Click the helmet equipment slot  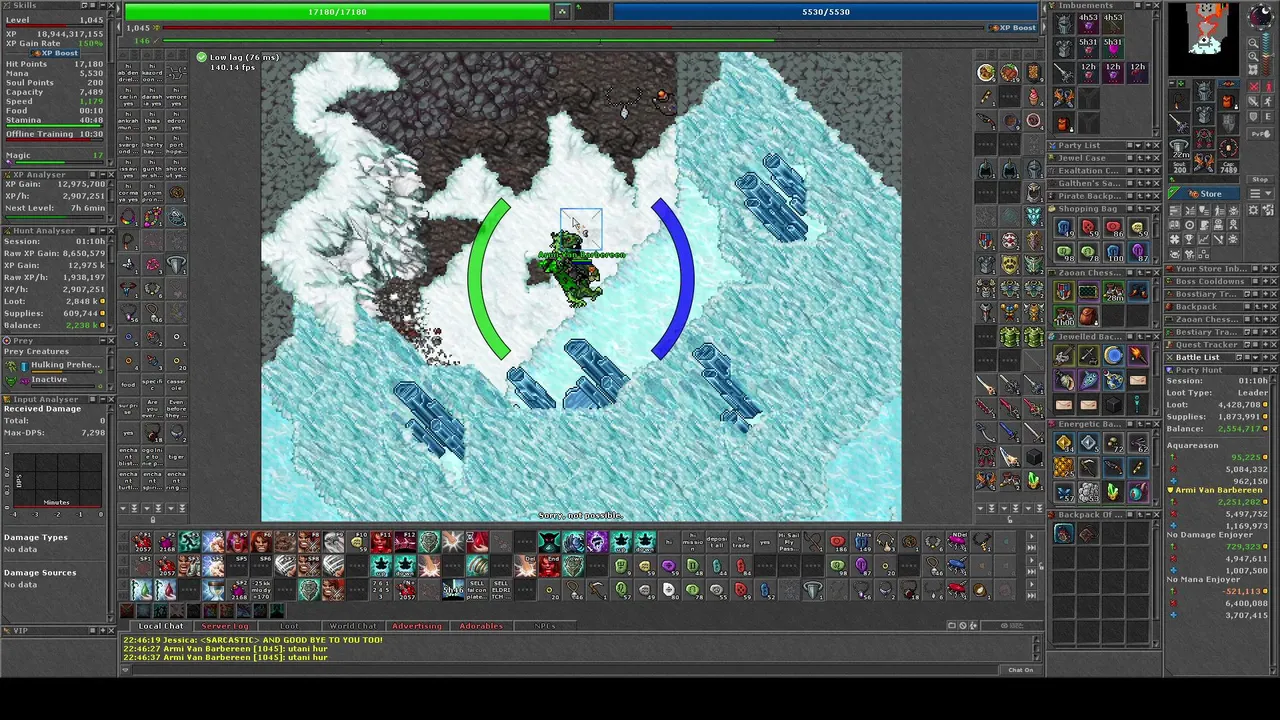coord(1204,90)
